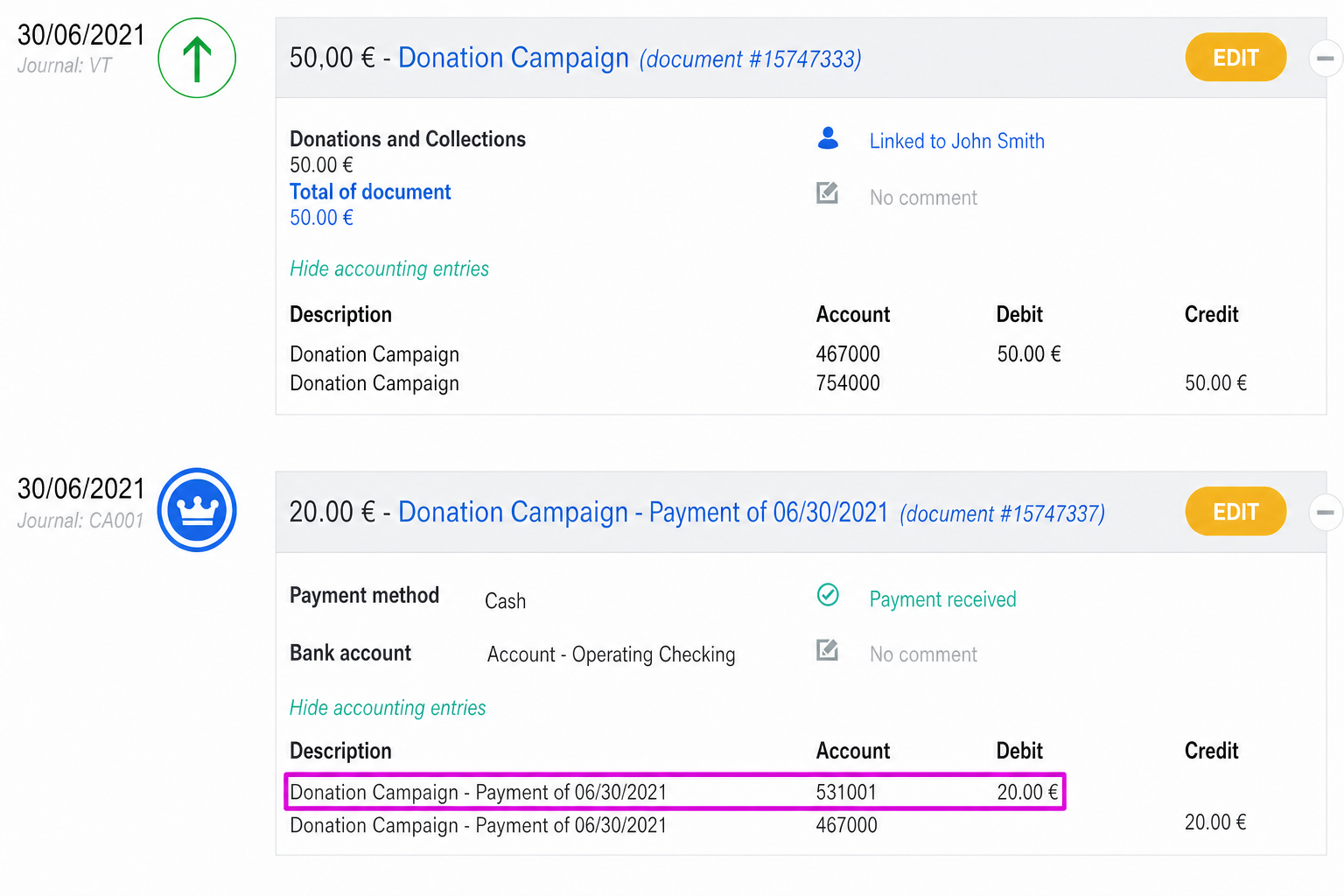
Task: Click the comment edit icon in the first document
Action: click(x=828, y=193)
